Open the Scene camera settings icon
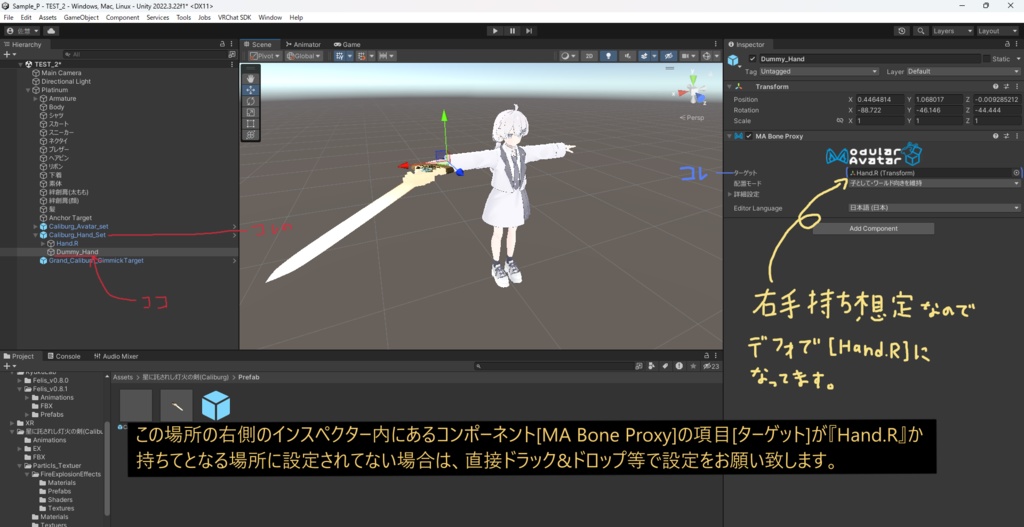Screen dimensions: 1024x527 (x=687, y=56)
